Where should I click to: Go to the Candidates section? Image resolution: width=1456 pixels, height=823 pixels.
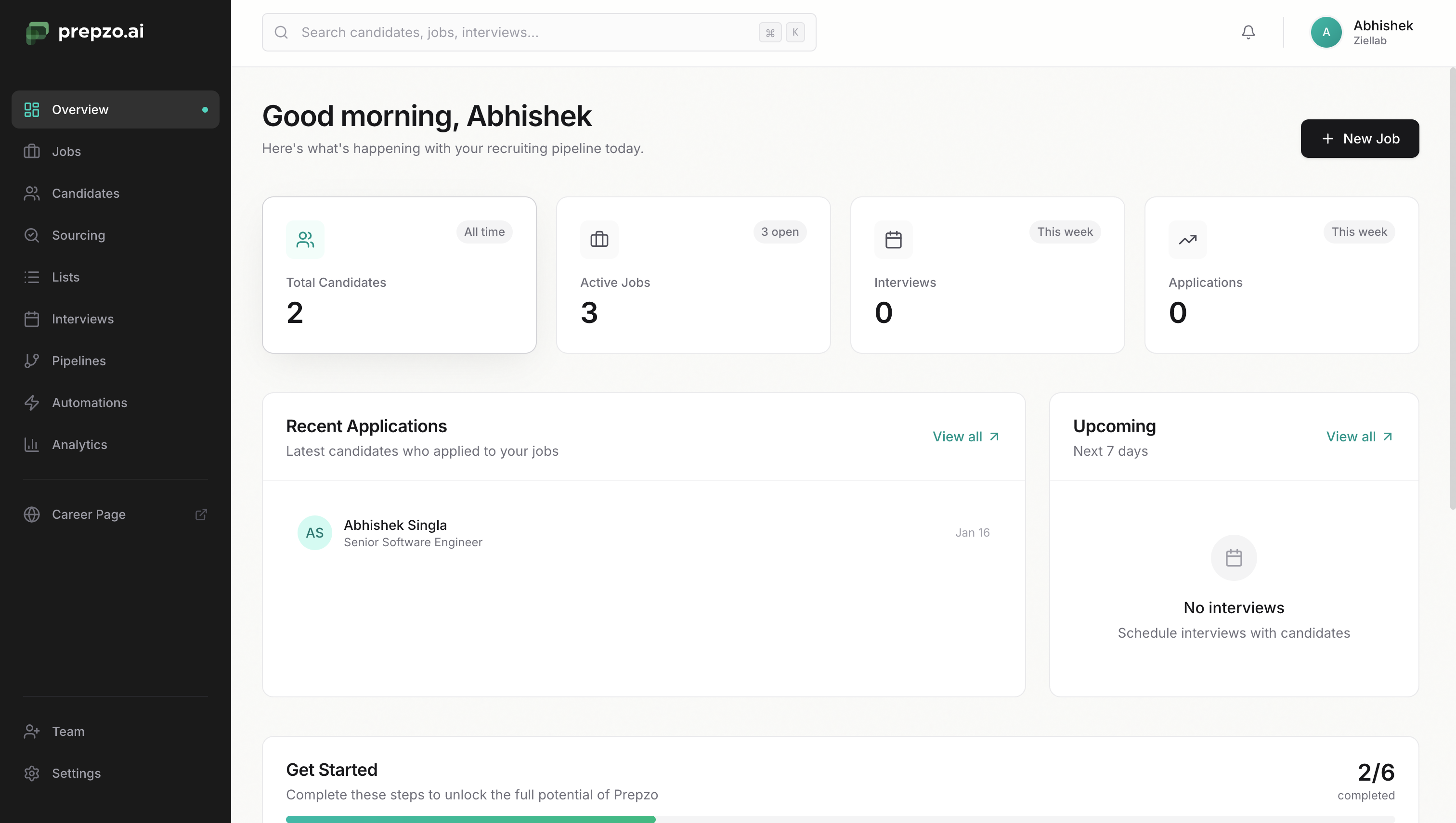(85, 193)
